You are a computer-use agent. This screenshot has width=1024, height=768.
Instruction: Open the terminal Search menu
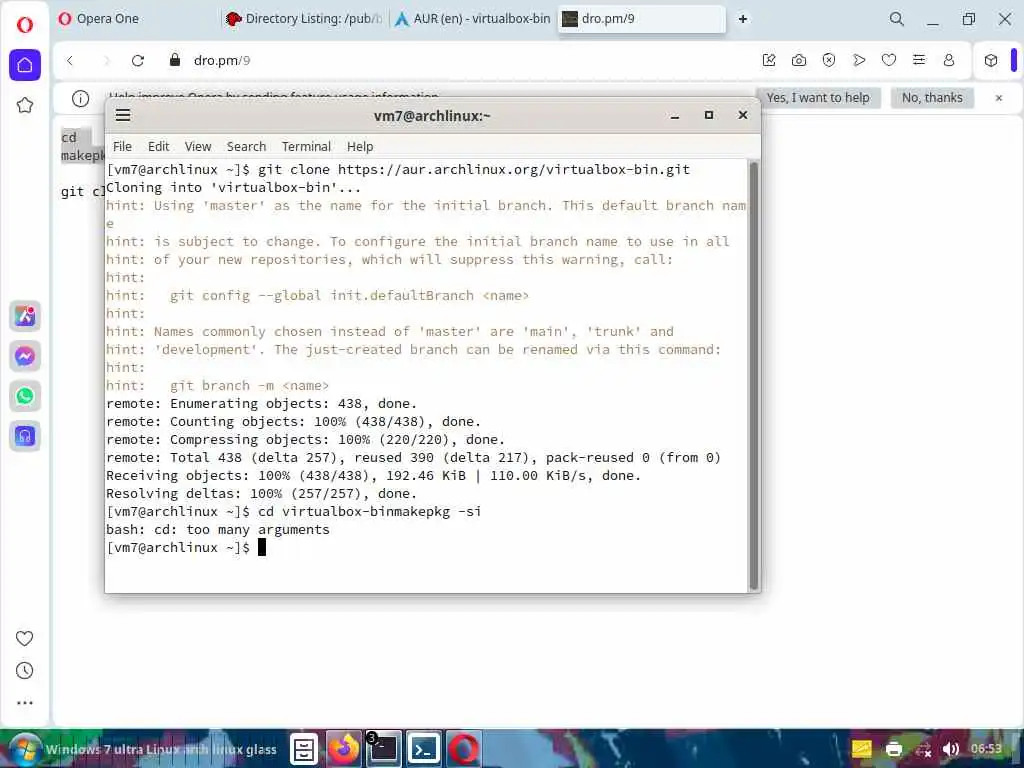[246, 146]
